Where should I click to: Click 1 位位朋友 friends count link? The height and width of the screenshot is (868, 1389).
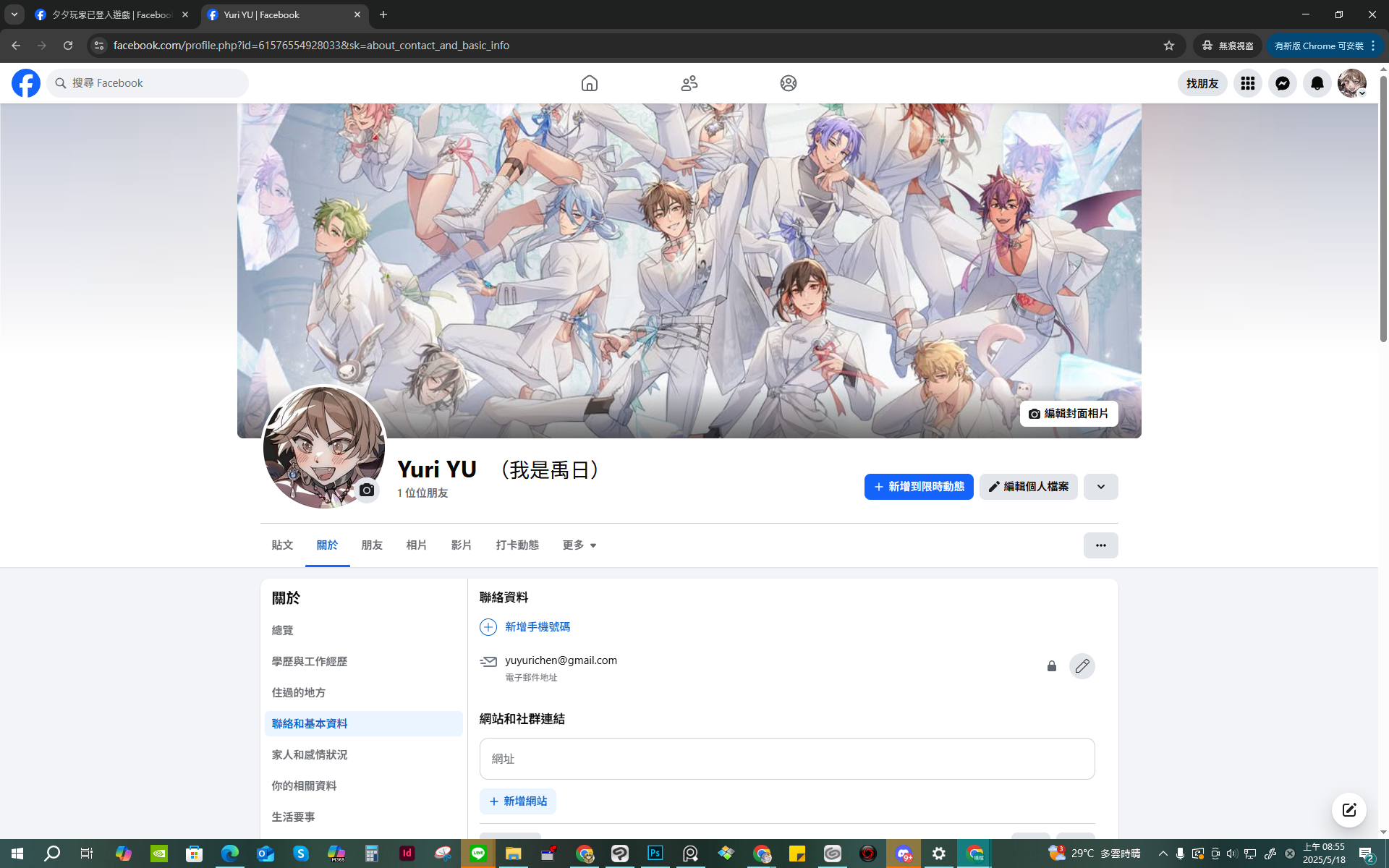[422, 493]
